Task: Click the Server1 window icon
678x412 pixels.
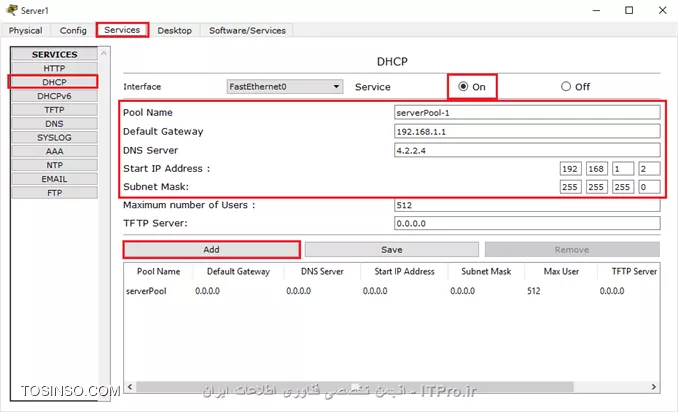Action: pyautogui.click(x=12, y=10)
